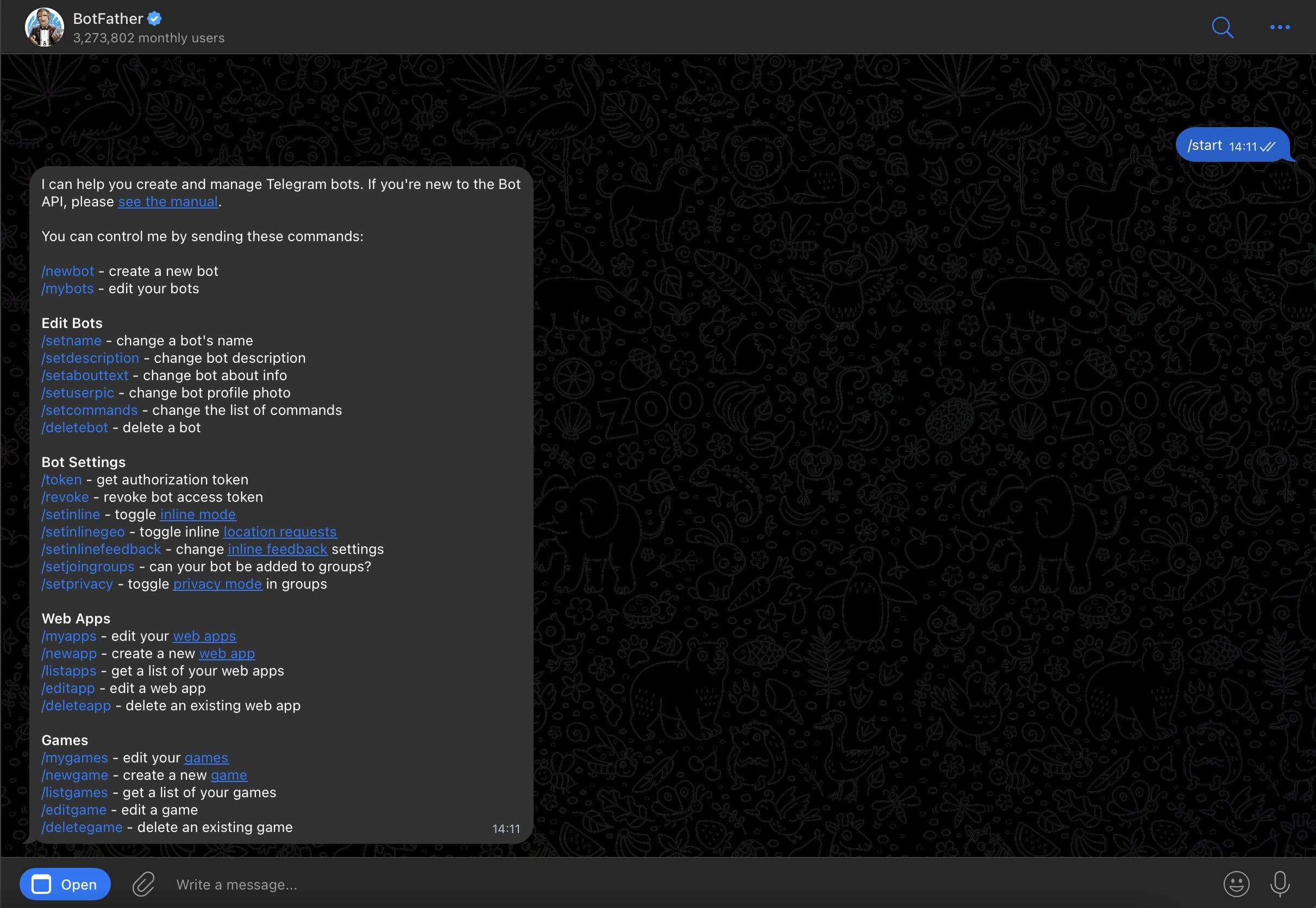The height and width of the screenshot is (908, 1316).
Task: Click the double-check read receipt on /start
Action: [x=1267, y=147]
